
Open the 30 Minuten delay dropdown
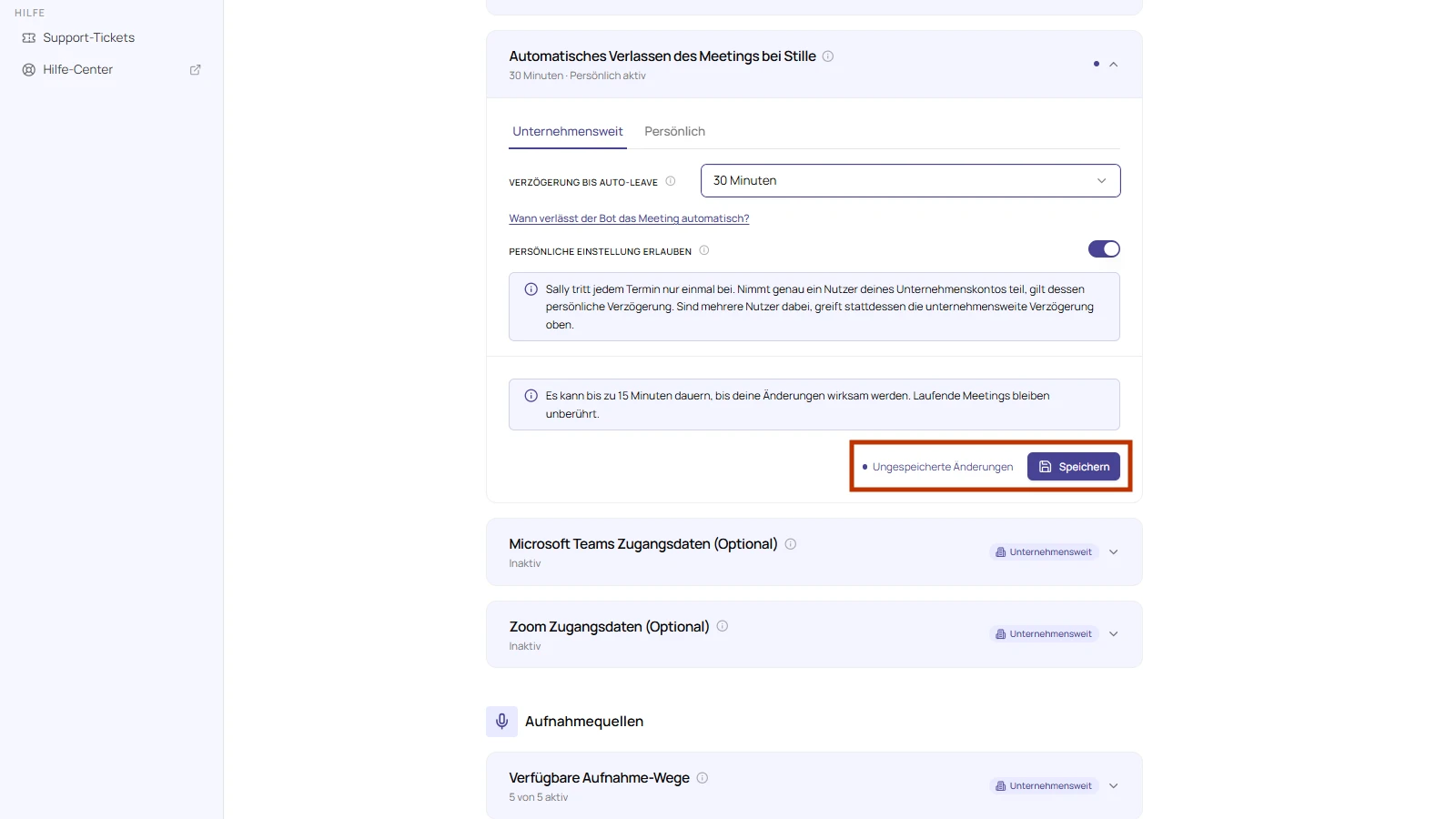coord(910,180)
